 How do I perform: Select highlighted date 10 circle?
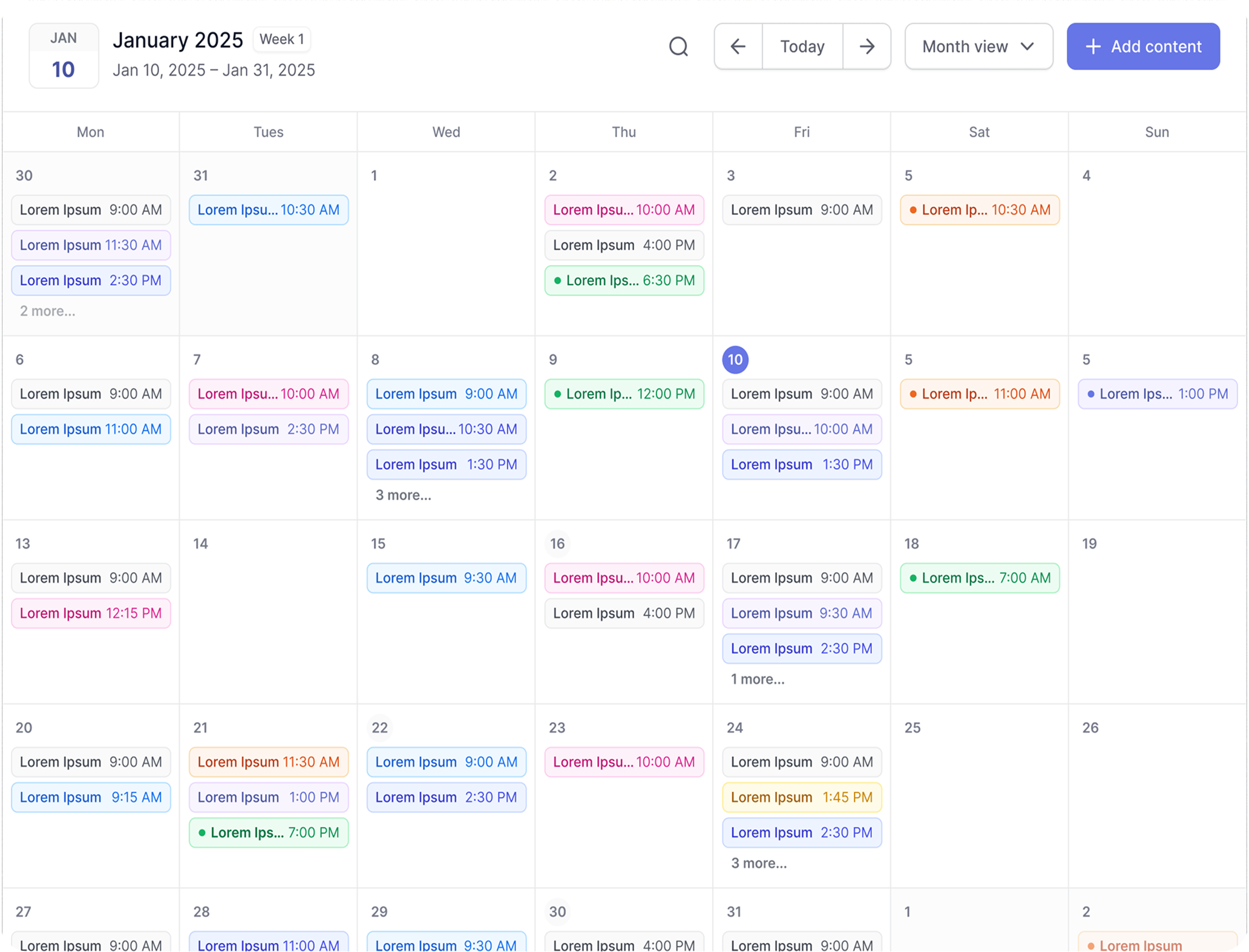735,360
